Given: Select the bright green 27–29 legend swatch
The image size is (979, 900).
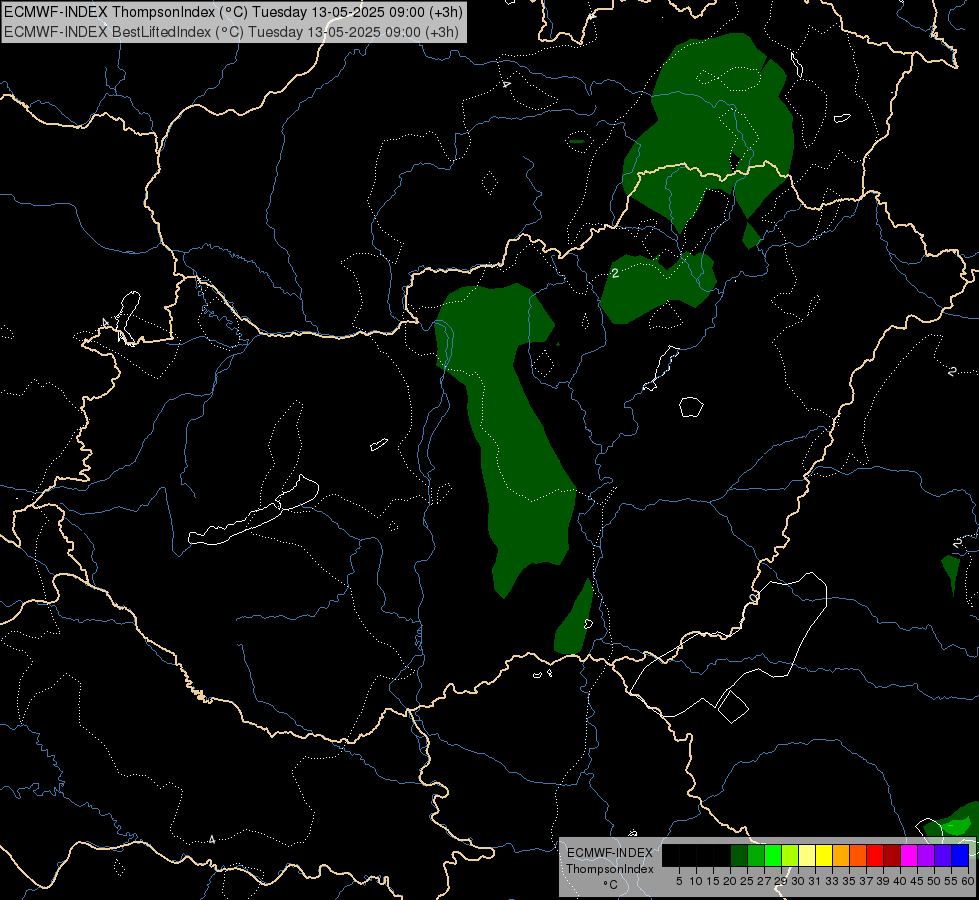Looking at the screenshot, I should click(773, 855).
